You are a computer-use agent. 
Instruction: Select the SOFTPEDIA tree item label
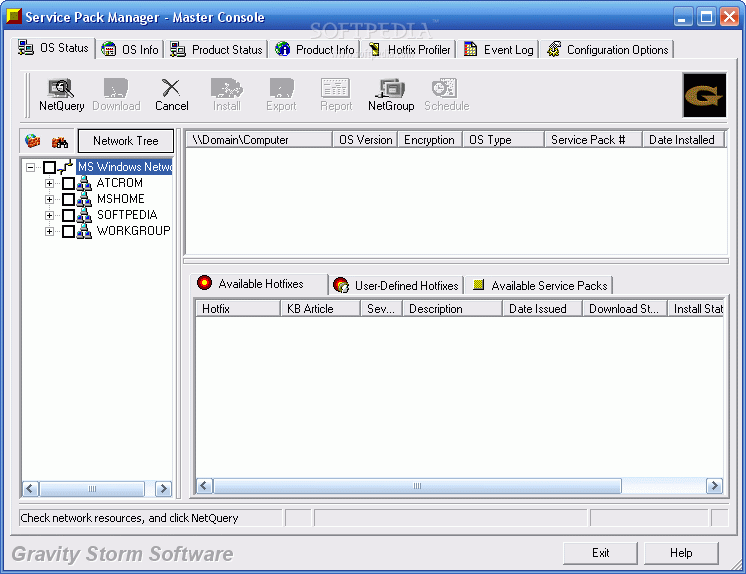pos(127,215)
